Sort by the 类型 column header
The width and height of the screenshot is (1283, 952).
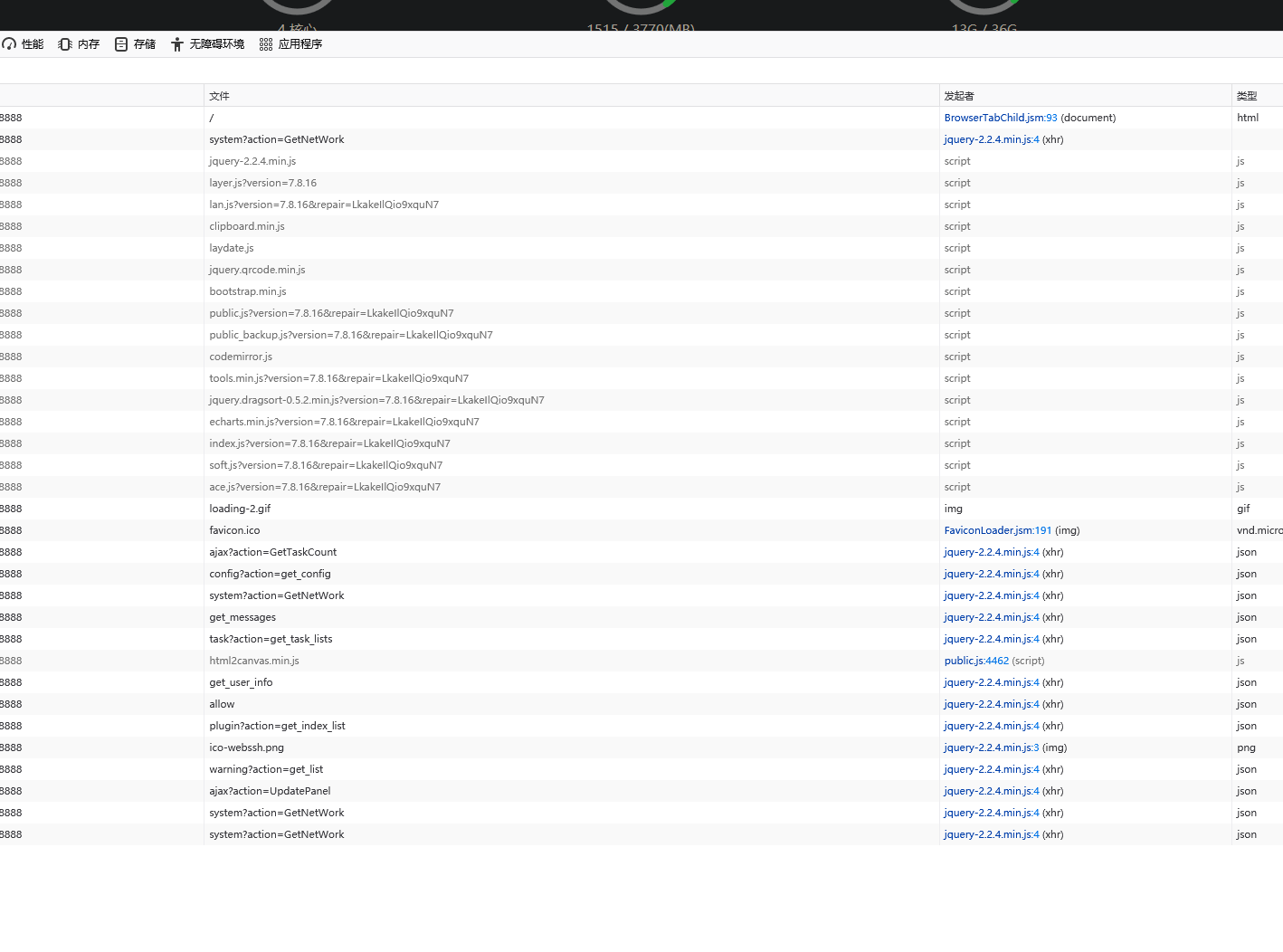(1247, 96)
